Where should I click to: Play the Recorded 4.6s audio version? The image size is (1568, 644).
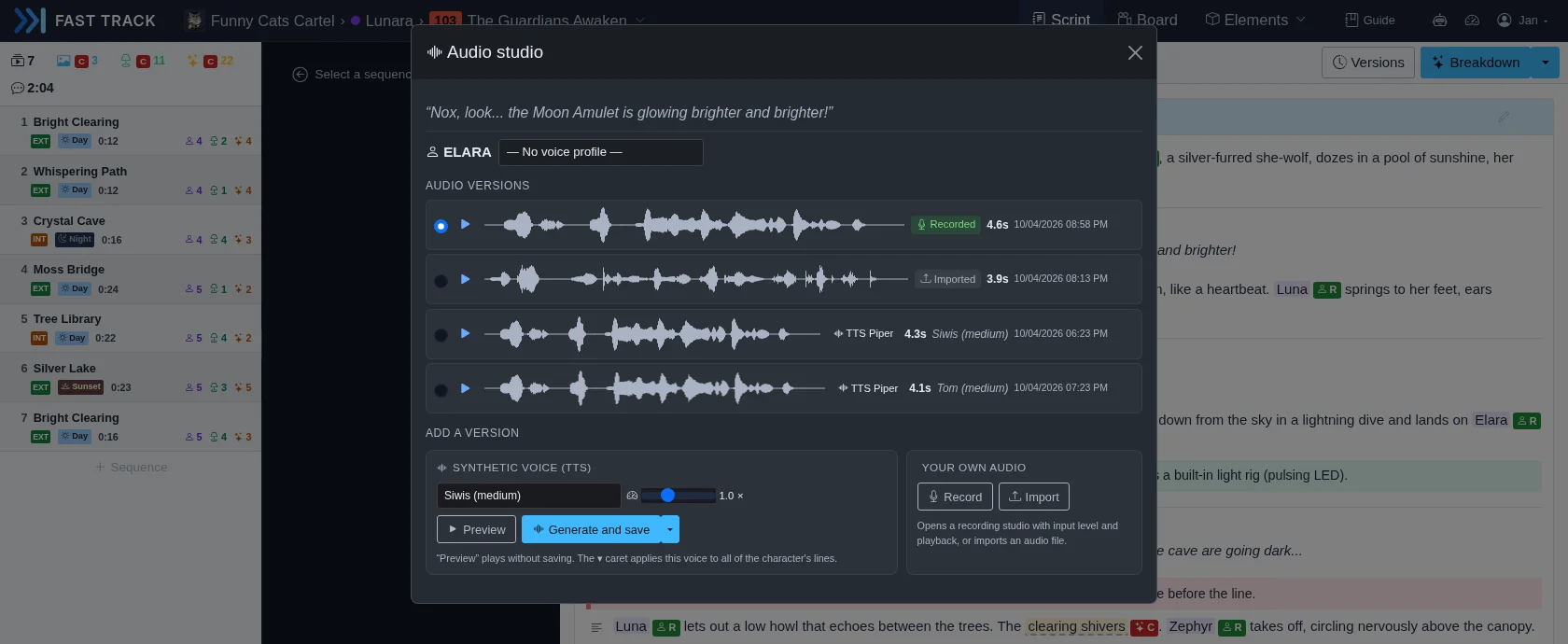(465, 225)
